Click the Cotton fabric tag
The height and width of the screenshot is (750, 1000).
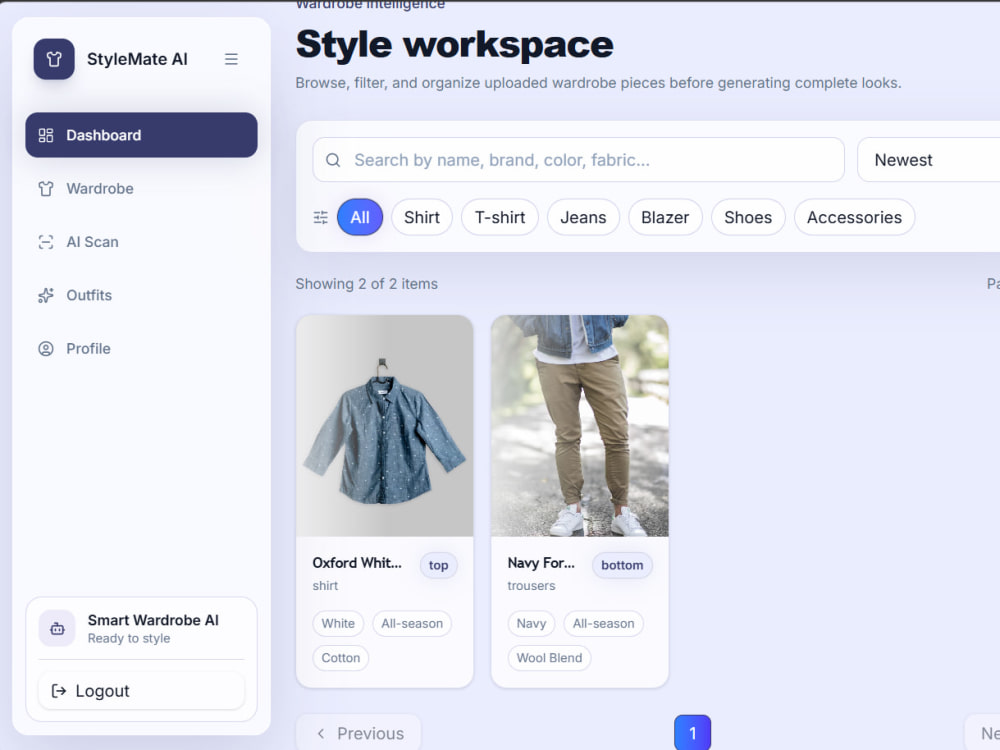coord(341,658)
